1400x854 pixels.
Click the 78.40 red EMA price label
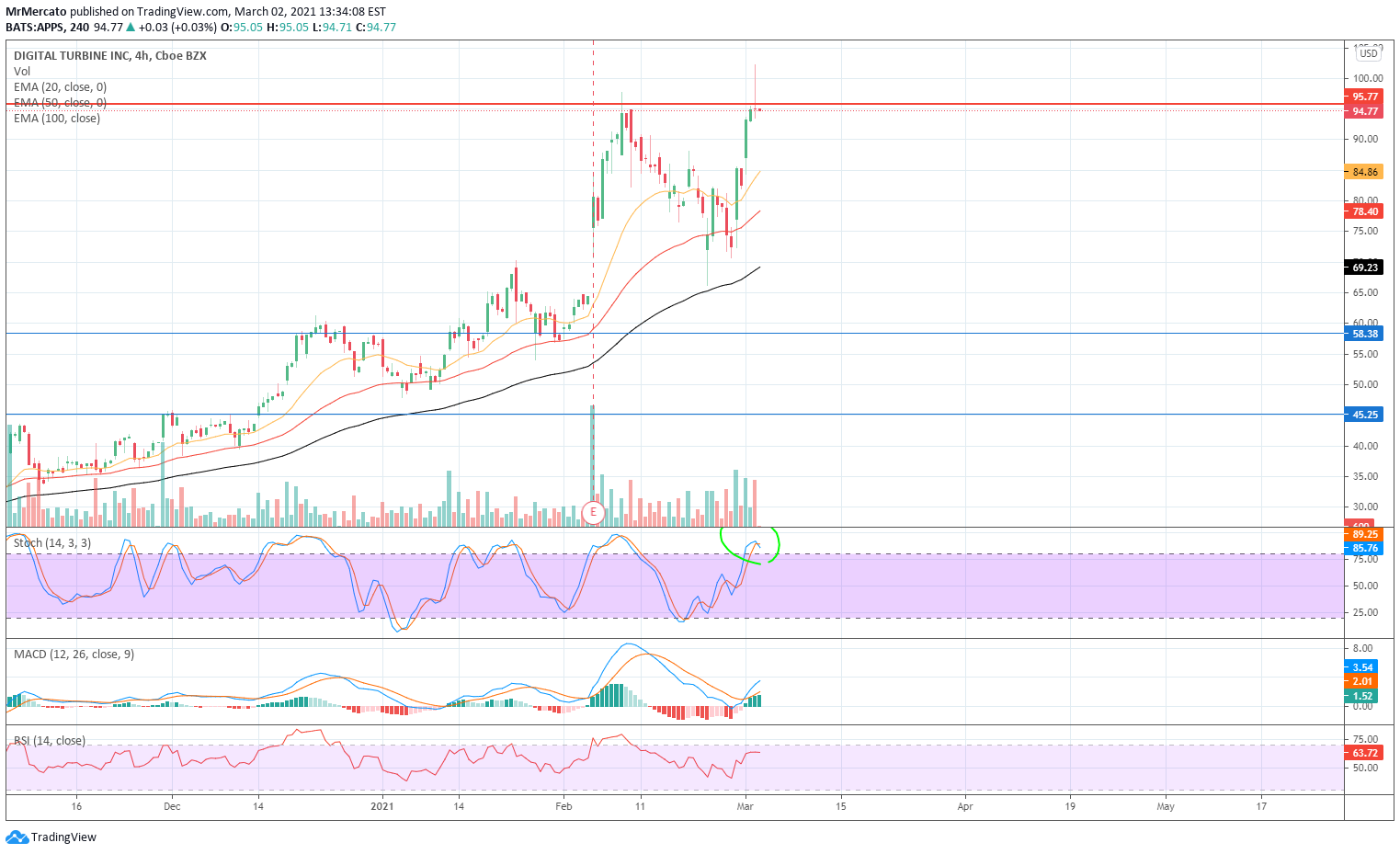point(1365,211)
